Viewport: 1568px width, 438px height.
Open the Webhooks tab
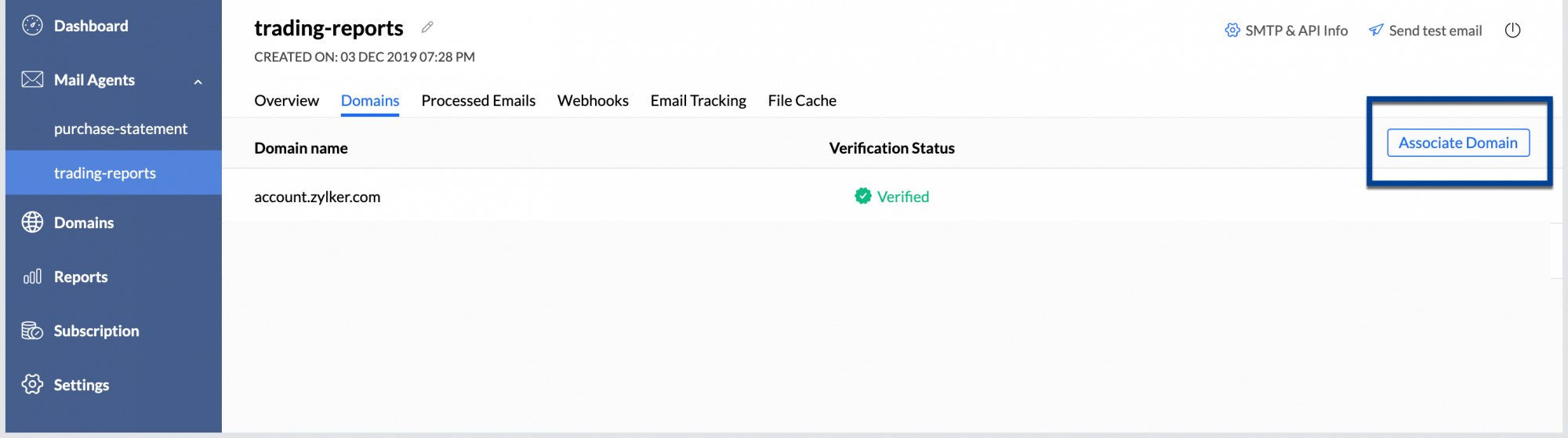[x=593, y=101]
